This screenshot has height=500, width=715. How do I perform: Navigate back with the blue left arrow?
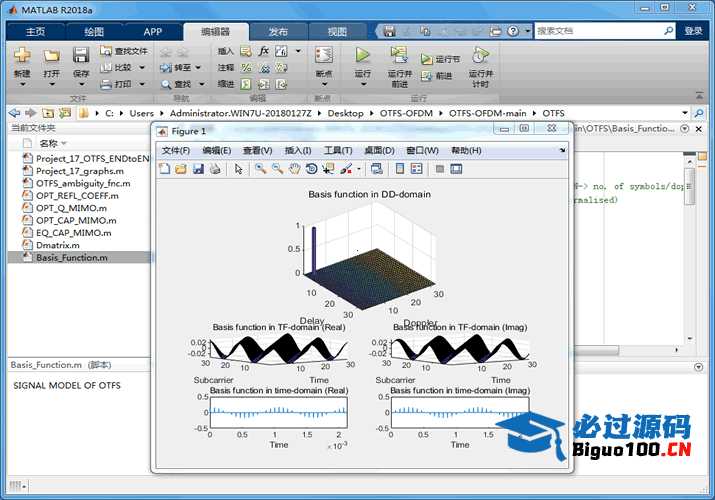pyautogui.click(x=15, y=113)
